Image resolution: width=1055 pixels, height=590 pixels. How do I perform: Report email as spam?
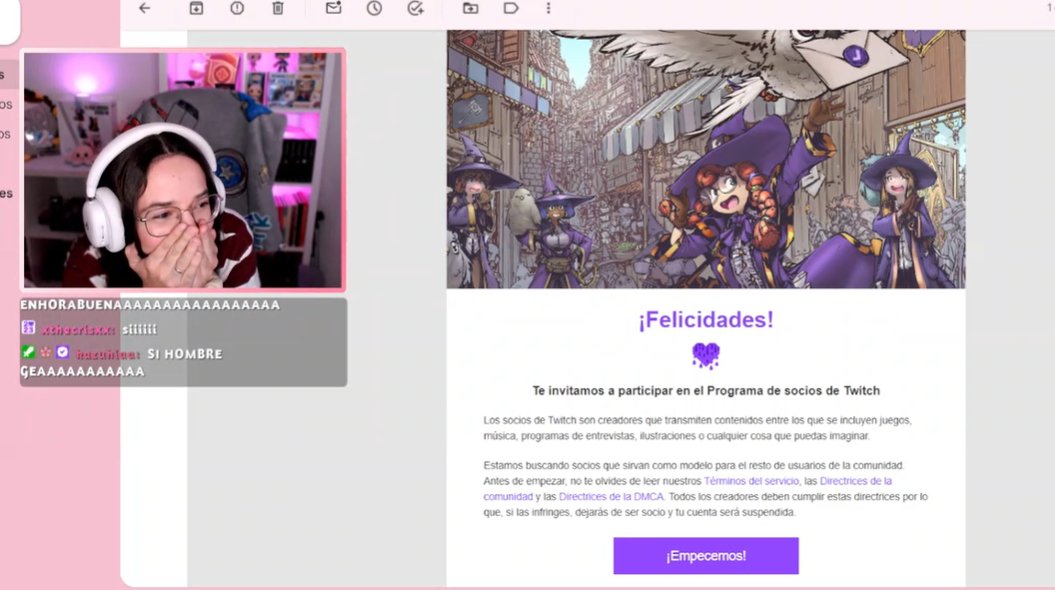[x=237, y=8]
